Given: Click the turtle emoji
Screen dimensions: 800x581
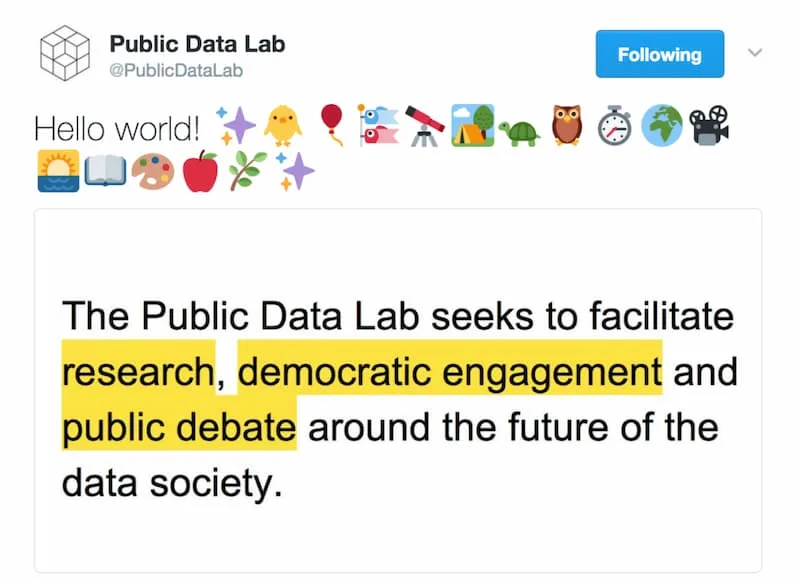Looking at the screenshot, I should click(x=519, y=130).
